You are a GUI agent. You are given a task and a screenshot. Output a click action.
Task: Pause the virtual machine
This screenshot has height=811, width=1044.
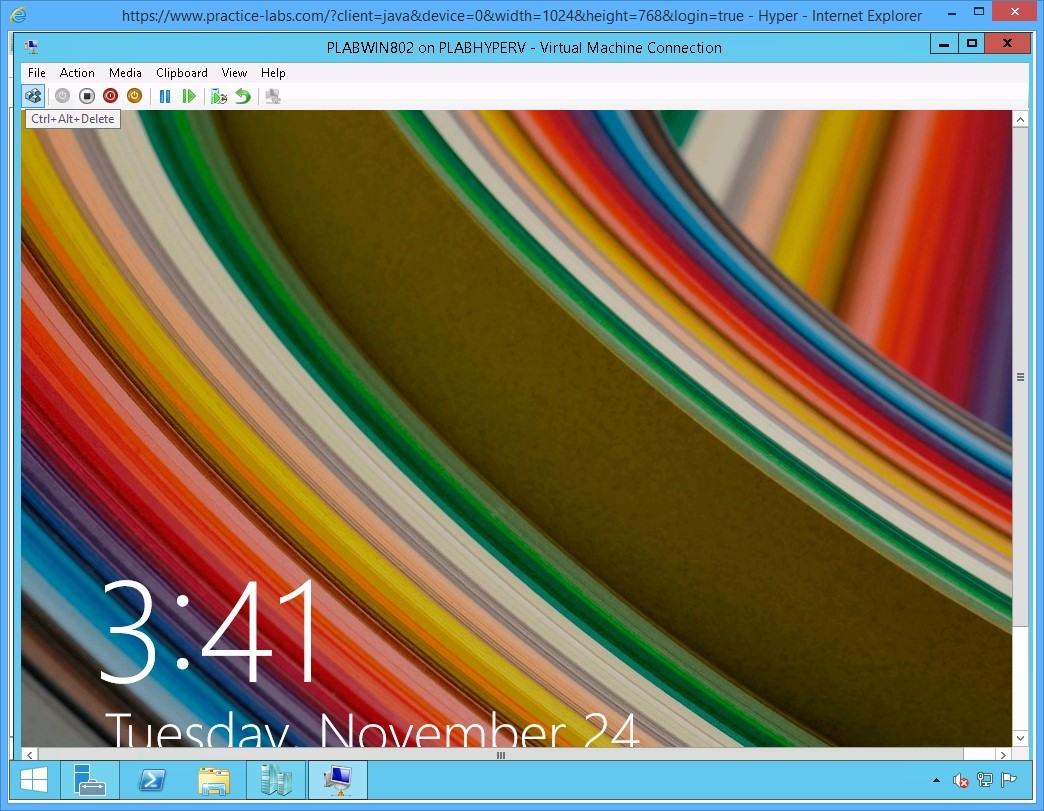point(165,95)
